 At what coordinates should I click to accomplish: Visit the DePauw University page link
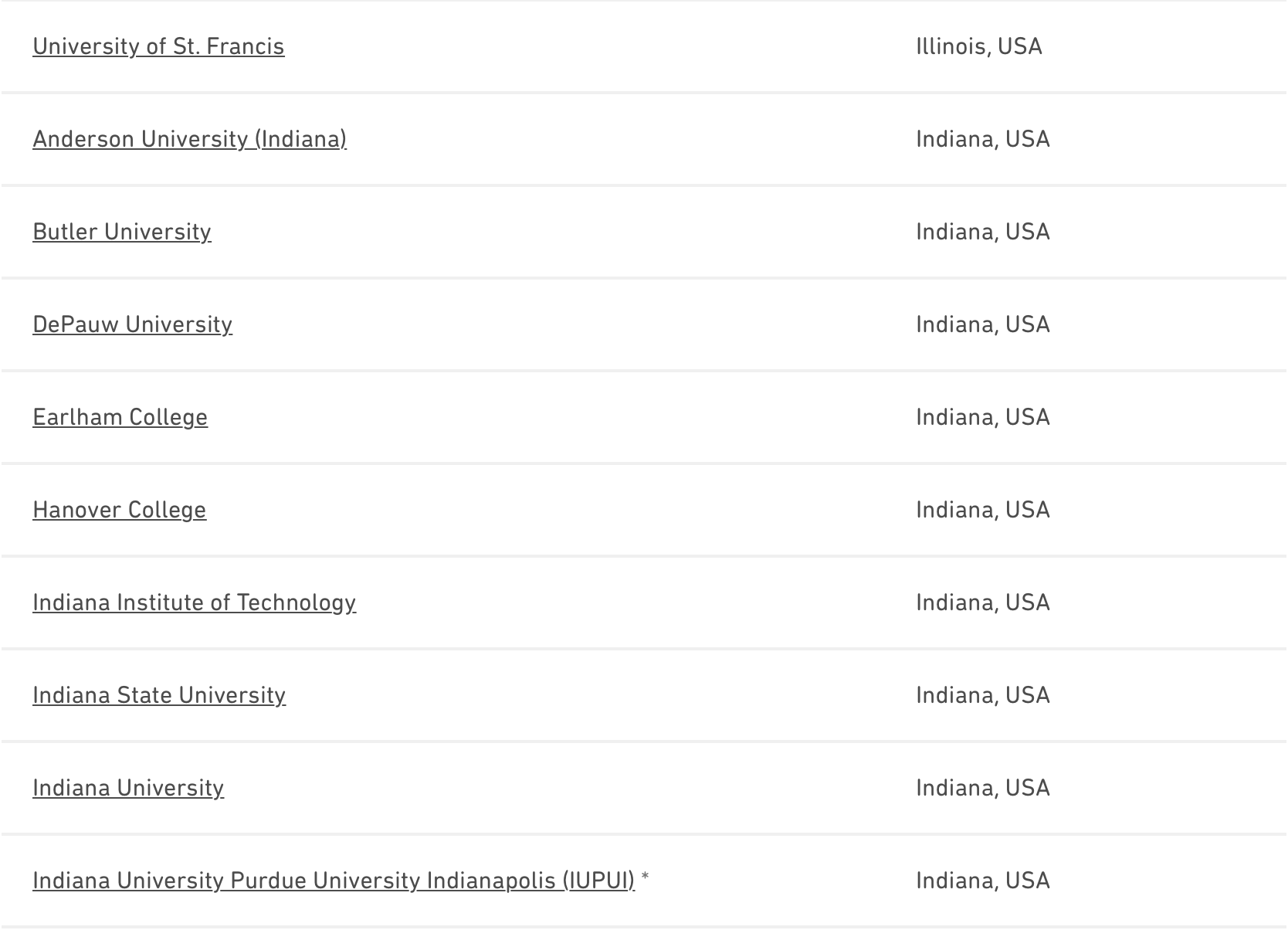[x=132, y=325]
